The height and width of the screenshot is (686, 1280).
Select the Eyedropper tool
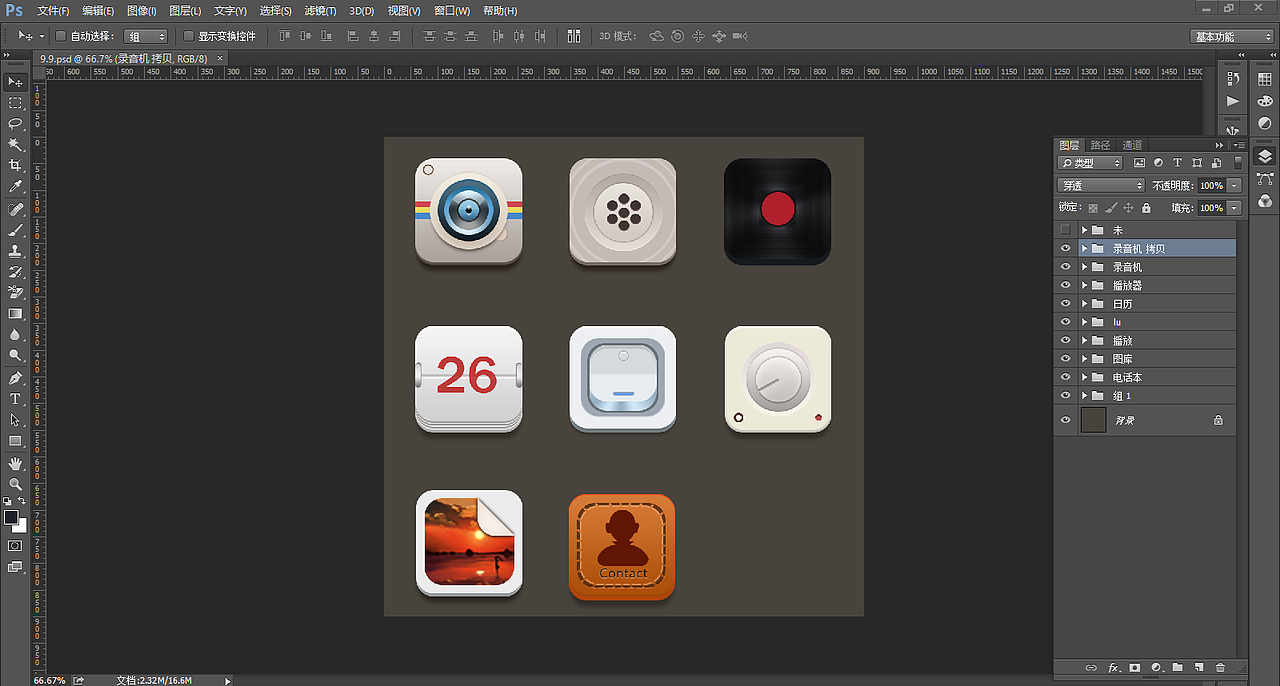tap(15, 187)
